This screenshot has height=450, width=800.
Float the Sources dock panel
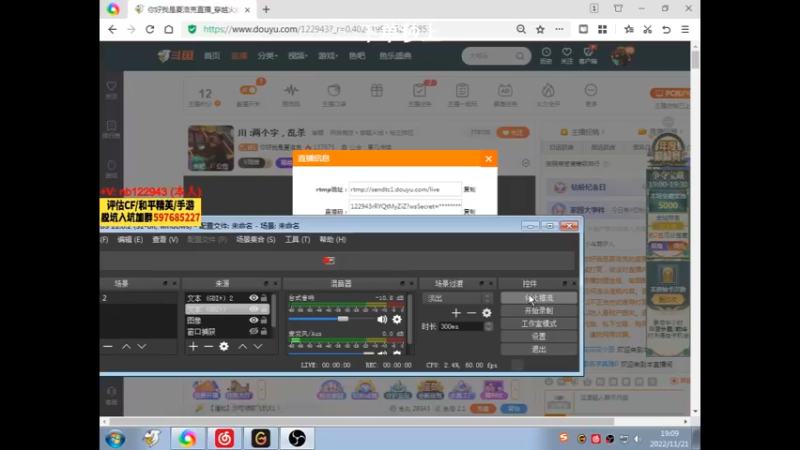(x=266, y=283)
